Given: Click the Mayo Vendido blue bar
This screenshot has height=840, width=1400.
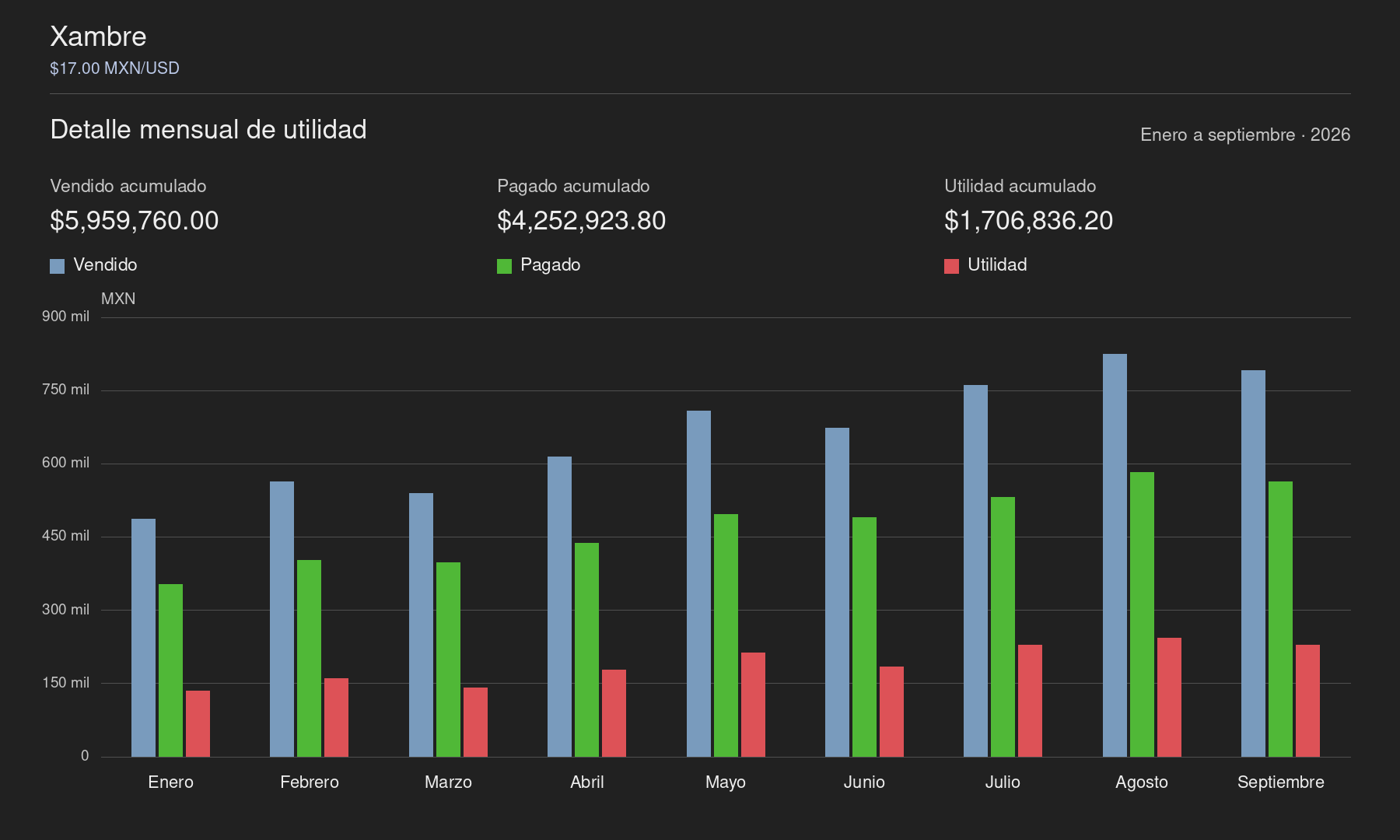Looking at the screenshot, I should coord(698,583).
